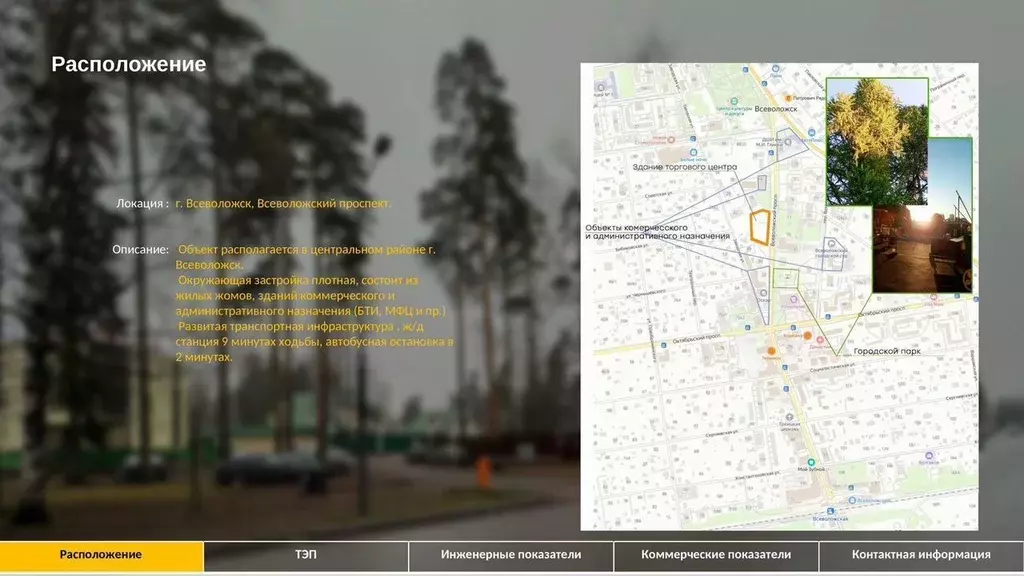Select the purple pharmacy marker on lower right map
The image size is (1024, 576).
pyautogui.click(x=929, y=455)
